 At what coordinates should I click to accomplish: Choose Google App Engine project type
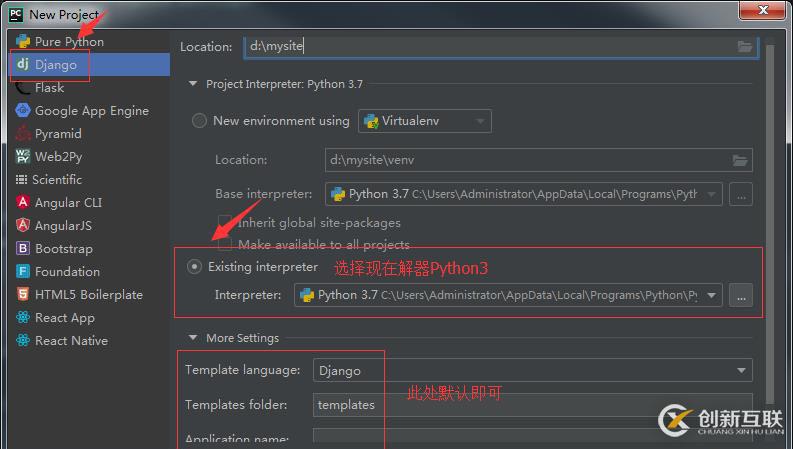point(90,111)
